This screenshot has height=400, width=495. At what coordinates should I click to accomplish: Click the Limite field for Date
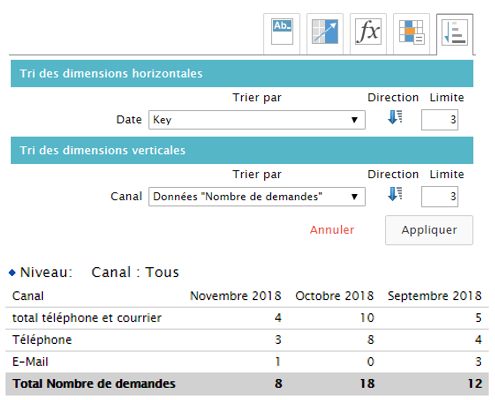pos(440,120)
